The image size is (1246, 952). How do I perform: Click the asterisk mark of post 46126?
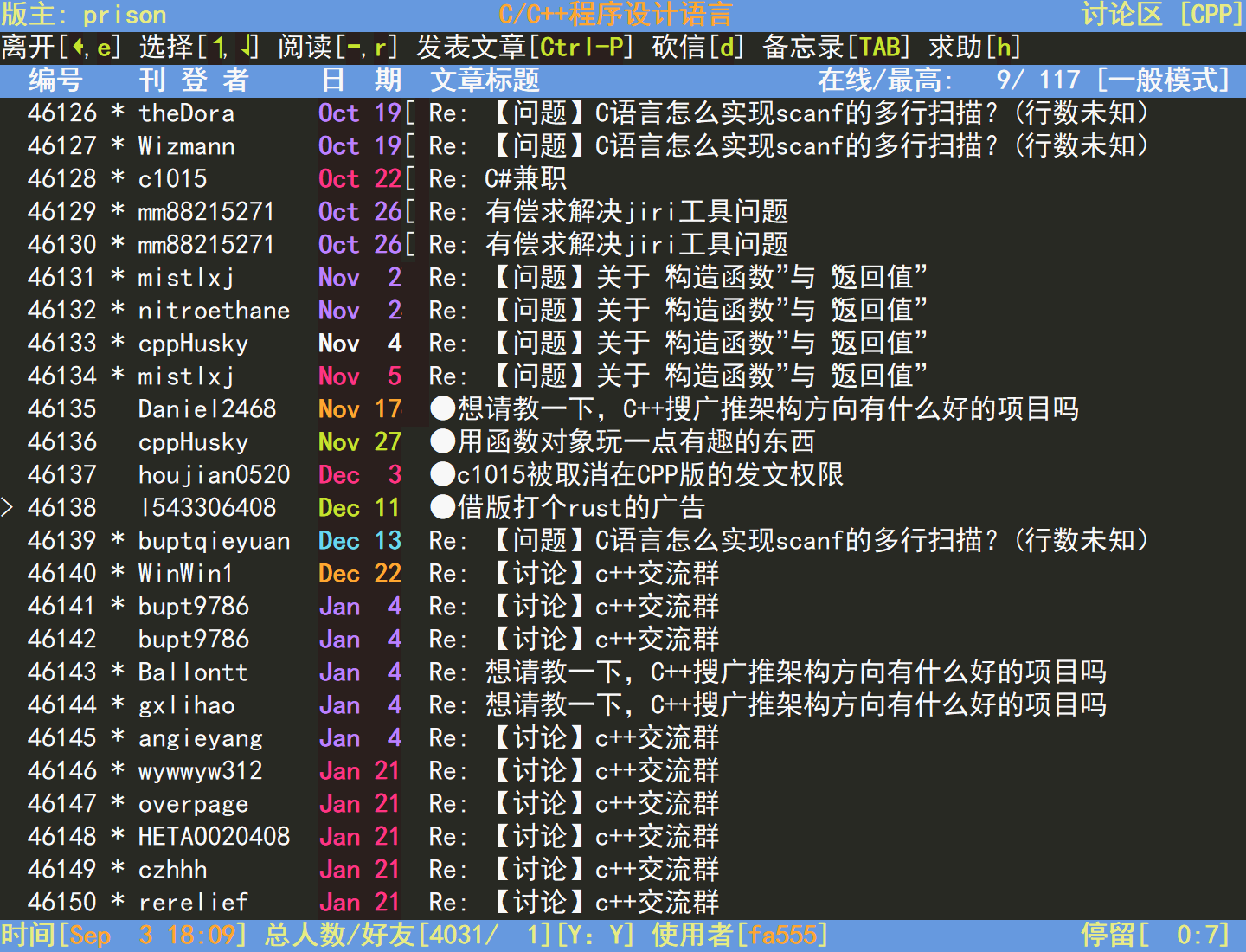coord(118,112)
